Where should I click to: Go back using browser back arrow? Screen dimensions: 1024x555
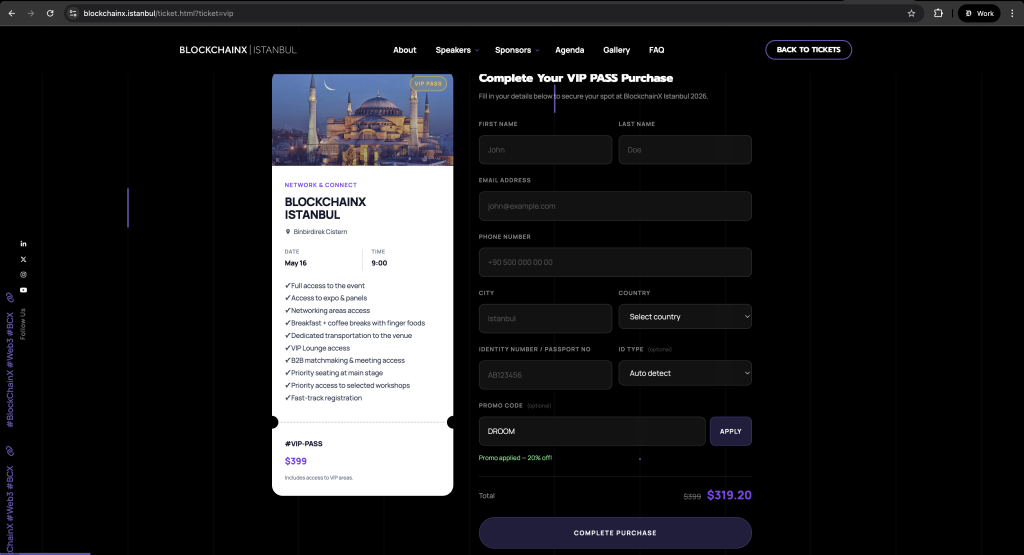(x=12, y=13)
